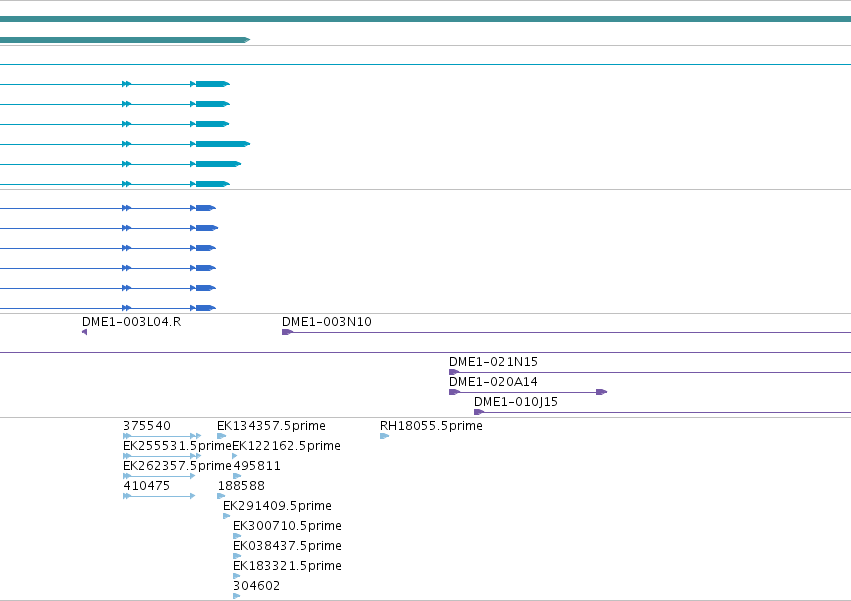Viewport: 851px width, 601px height.
Task: Click the DME1-003L04.R purple arrow glyph
Action: pos(84,332)
